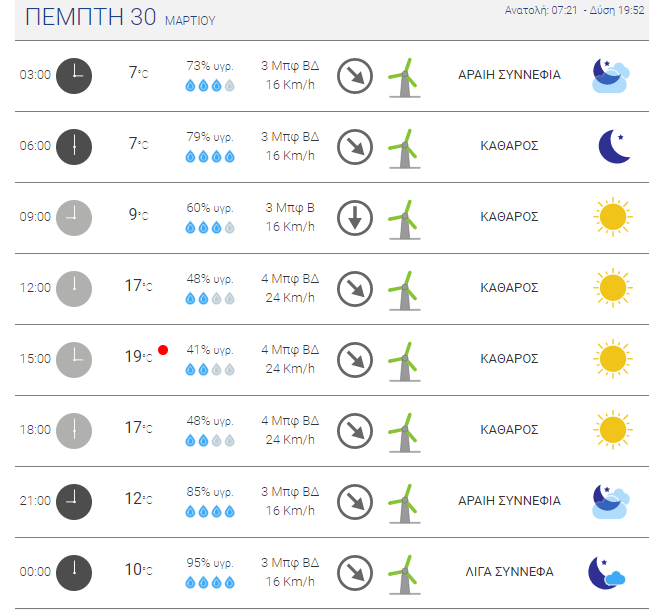Click the sunrise and sunset times text
663x610 pixels.
pyautogui.click(x=575, y=10)
